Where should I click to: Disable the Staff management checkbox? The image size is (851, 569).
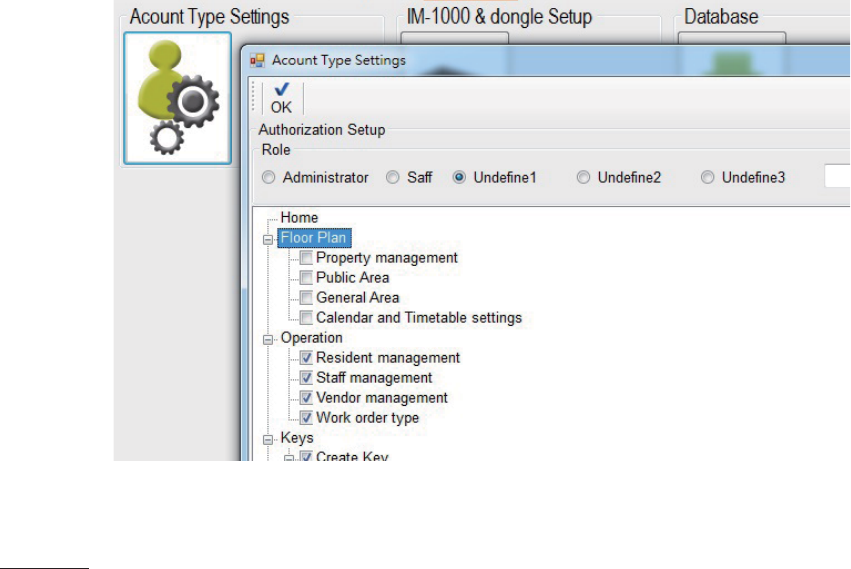306,377
